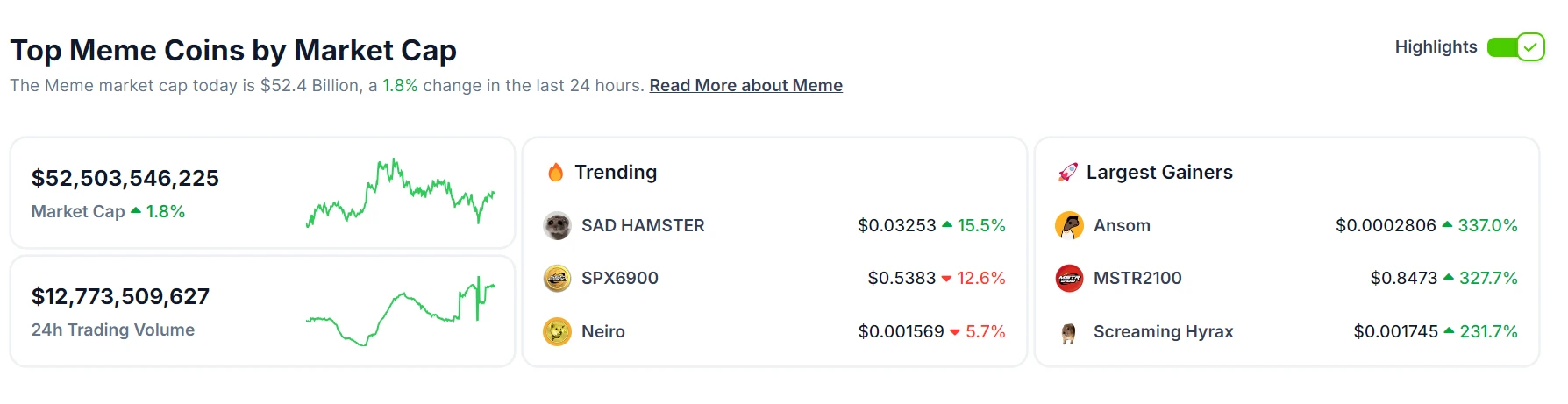Screen dimensions: 1568x404
Task: Click SPX6900 price $0.5383
Action: click(902, 279)
